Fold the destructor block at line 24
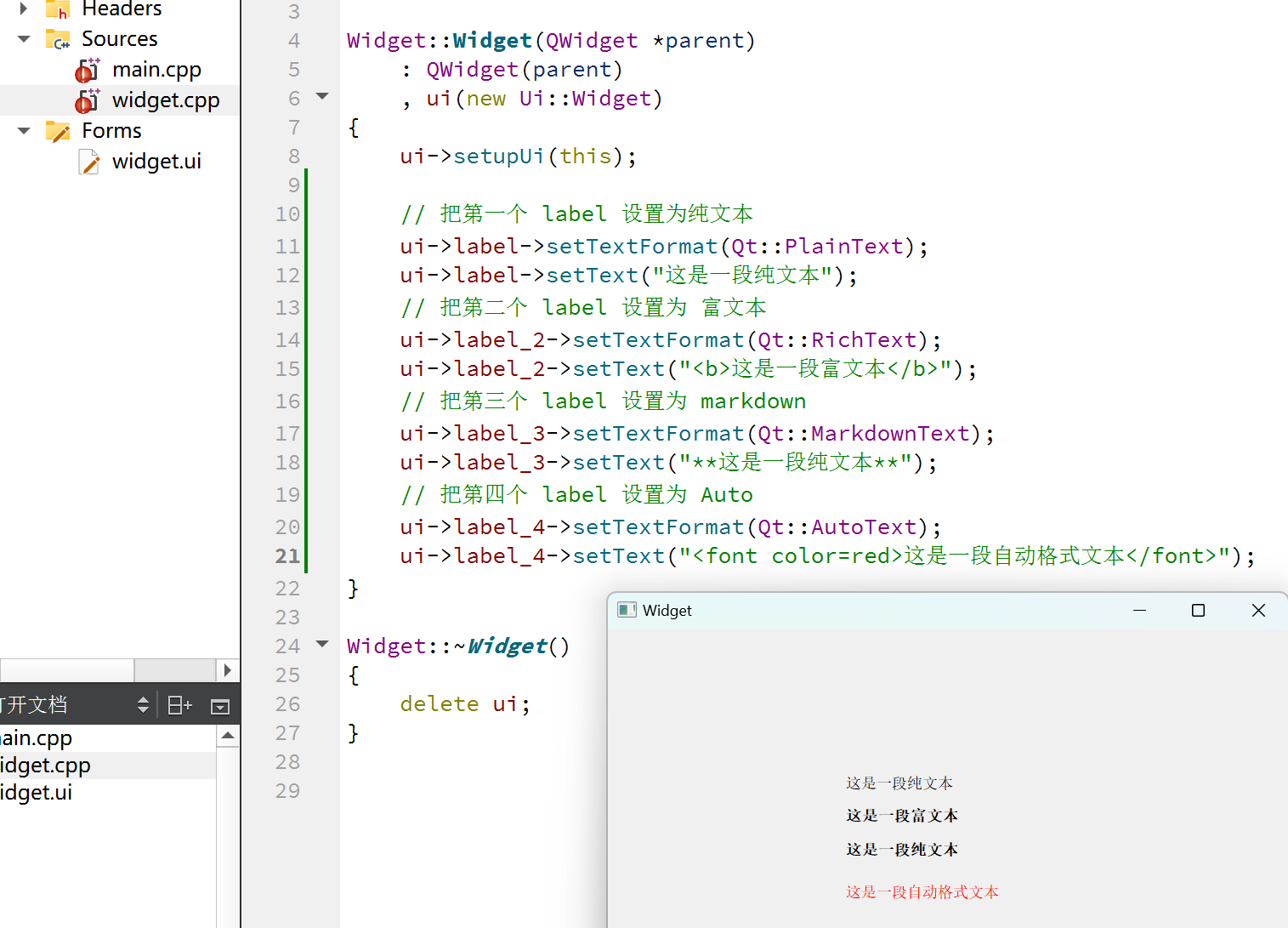 322,644
